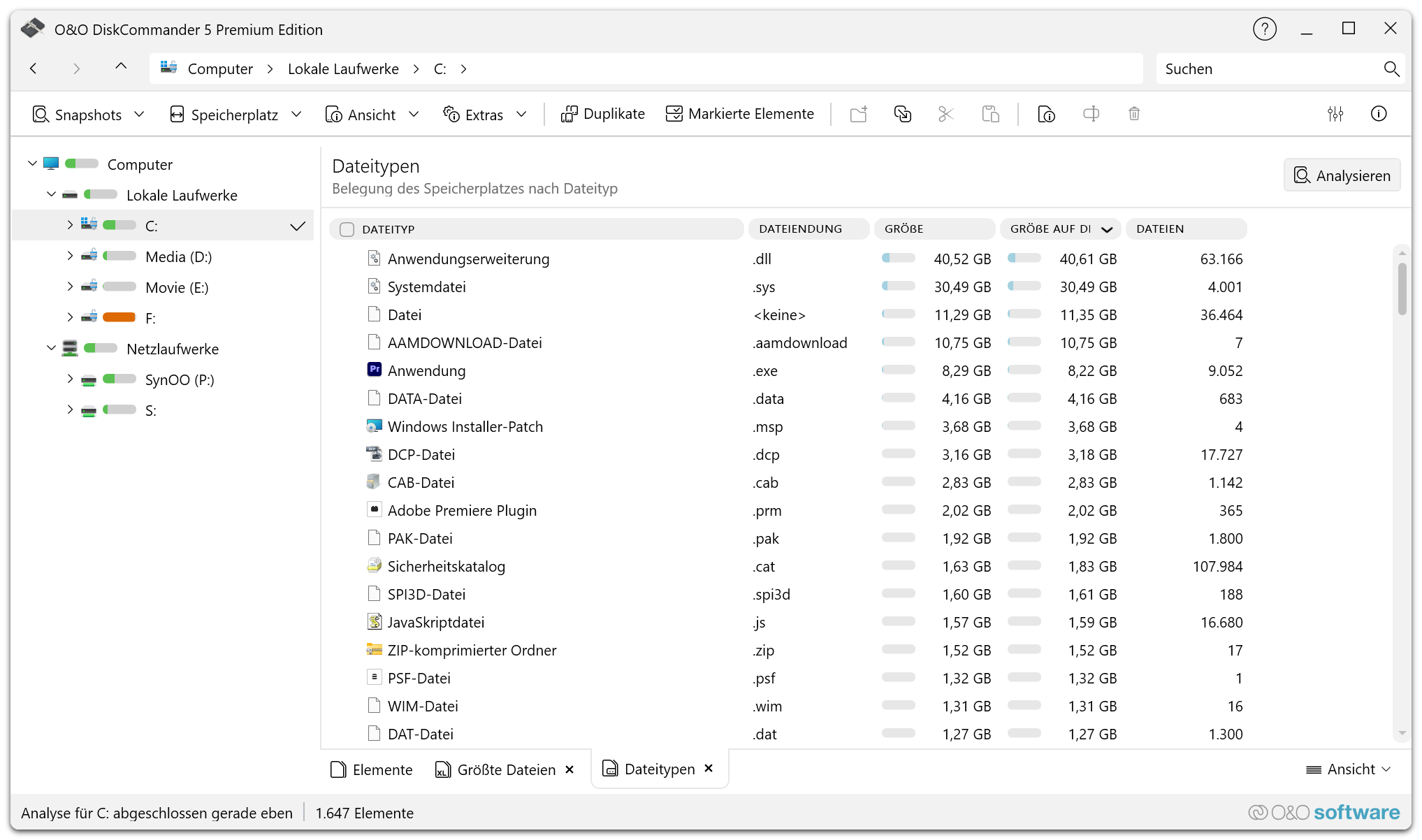Switch to the Elemente tab
Image resolution: width=1422 pixels, height=840 pixels.
point(372,769)
